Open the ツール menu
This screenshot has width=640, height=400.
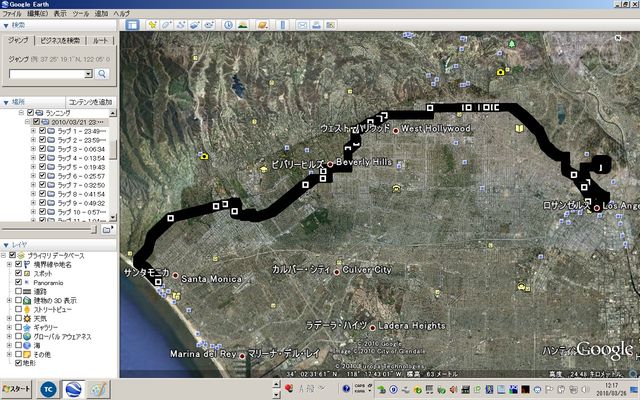click(x=80, y=13)
